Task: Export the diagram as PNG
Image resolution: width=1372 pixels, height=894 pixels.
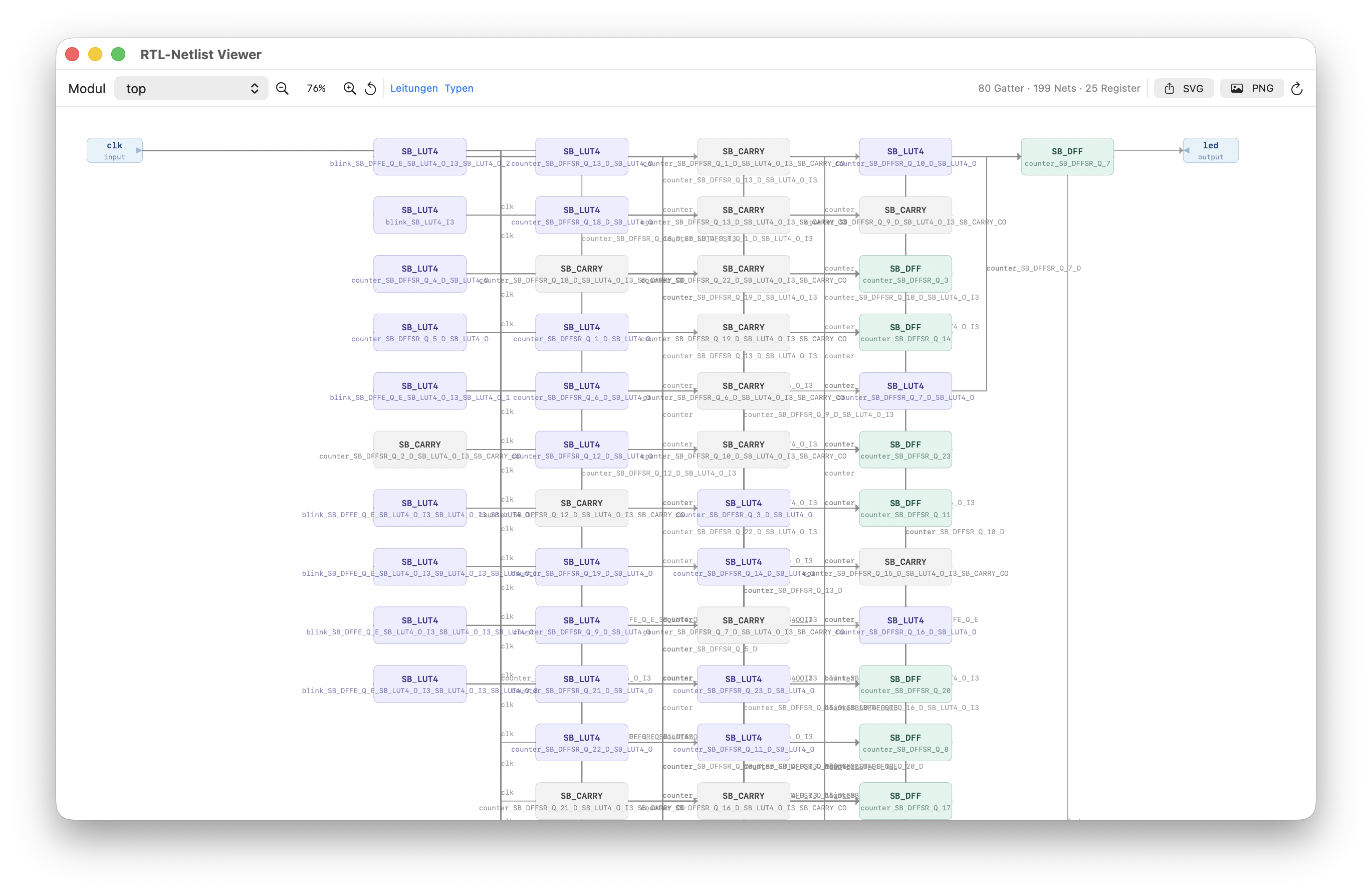Action: click(x=1252, y=88)
